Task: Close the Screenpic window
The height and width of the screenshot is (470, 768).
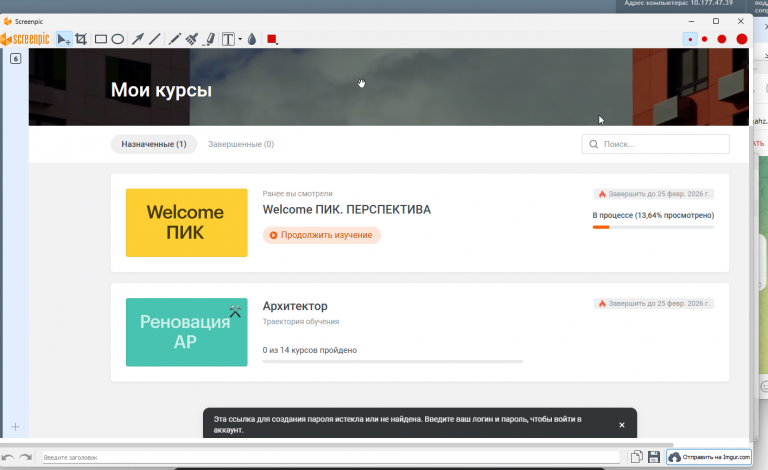Action: (741, 21)
